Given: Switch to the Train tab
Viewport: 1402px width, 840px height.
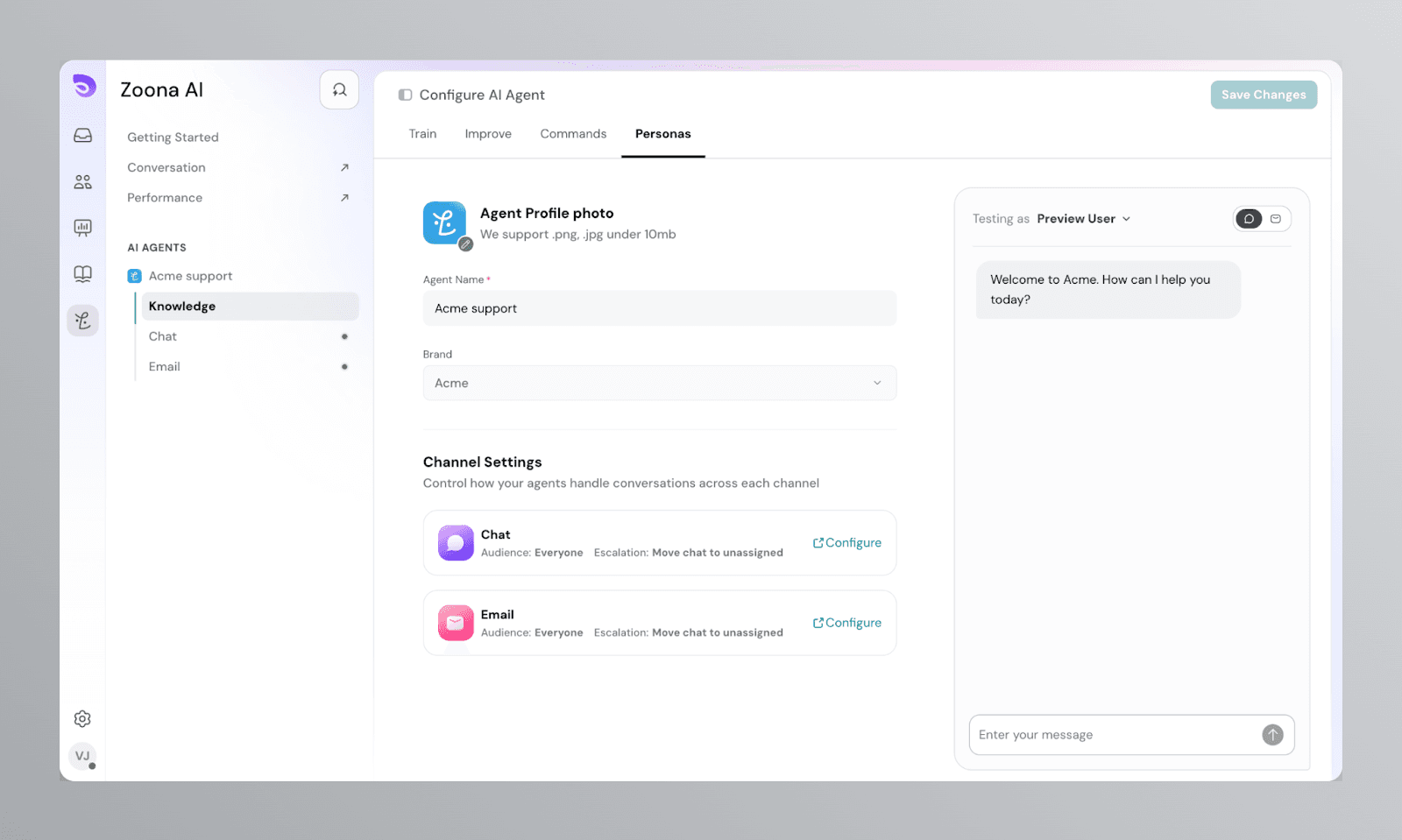Looking at the screenshot, I should click(422, 134).
